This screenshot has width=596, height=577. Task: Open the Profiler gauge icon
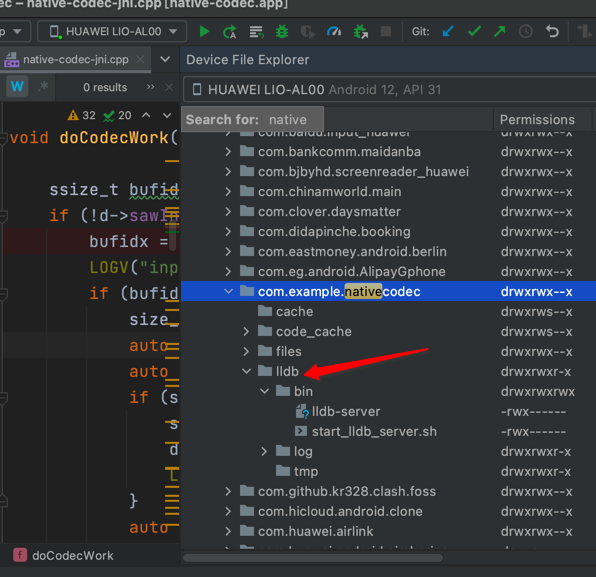334,32
